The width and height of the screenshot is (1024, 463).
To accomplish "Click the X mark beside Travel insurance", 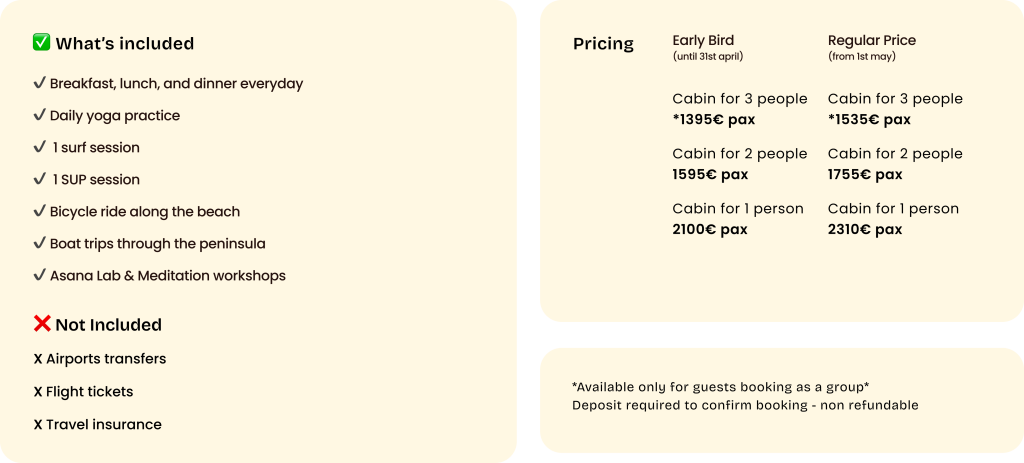I will point(38,424).
